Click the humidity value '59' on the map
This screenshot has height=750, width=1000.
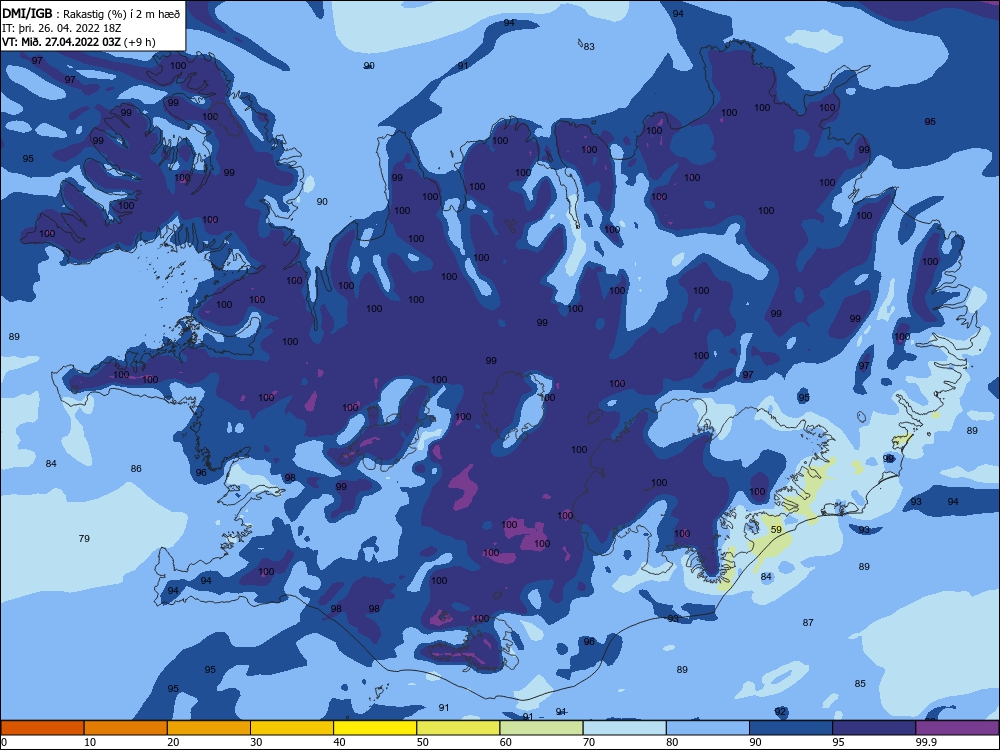tap(776, 529)
